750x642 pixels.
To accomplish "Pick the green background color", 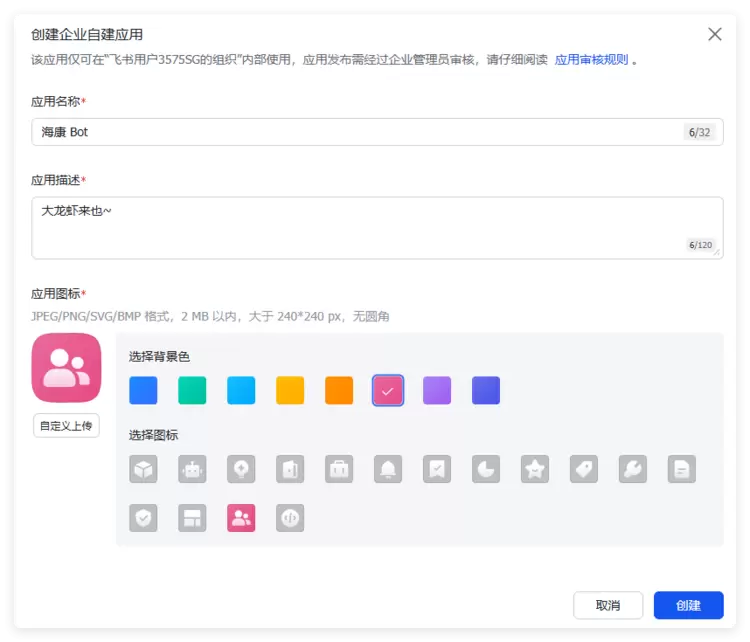I will click(192, 390).
